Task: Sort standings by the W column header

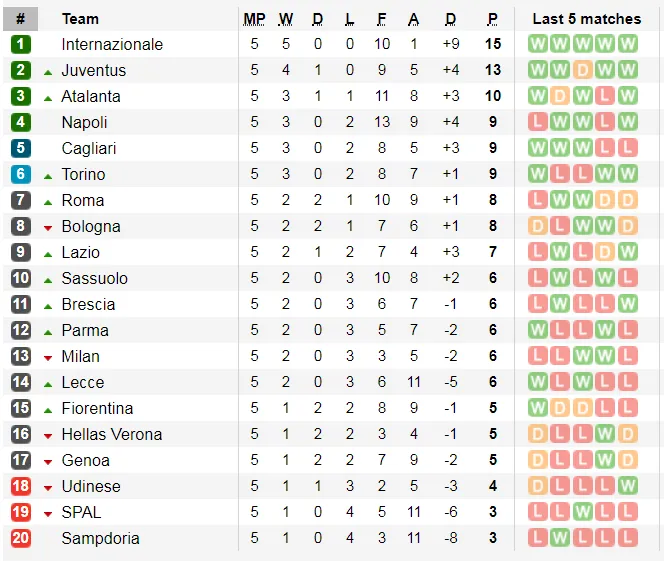Action: (x=286, y=18)
